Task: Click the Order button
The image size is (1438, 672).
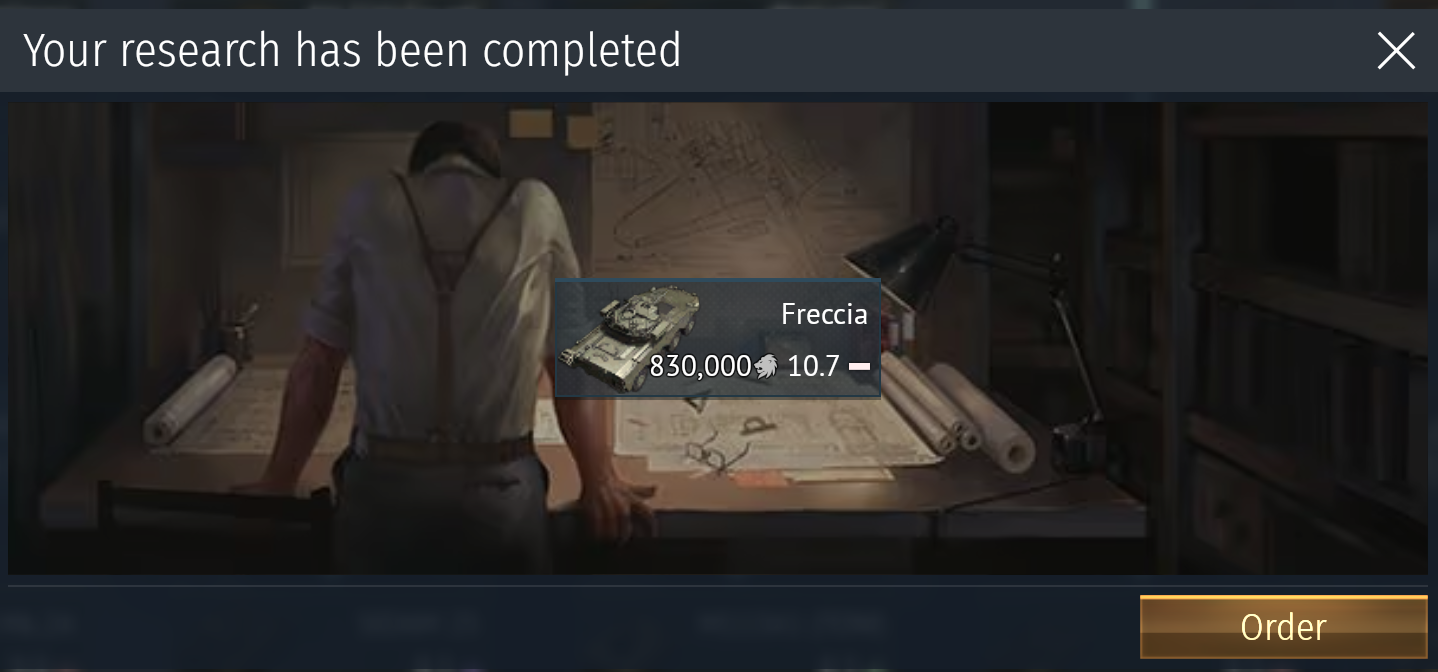Action: 1283,627
